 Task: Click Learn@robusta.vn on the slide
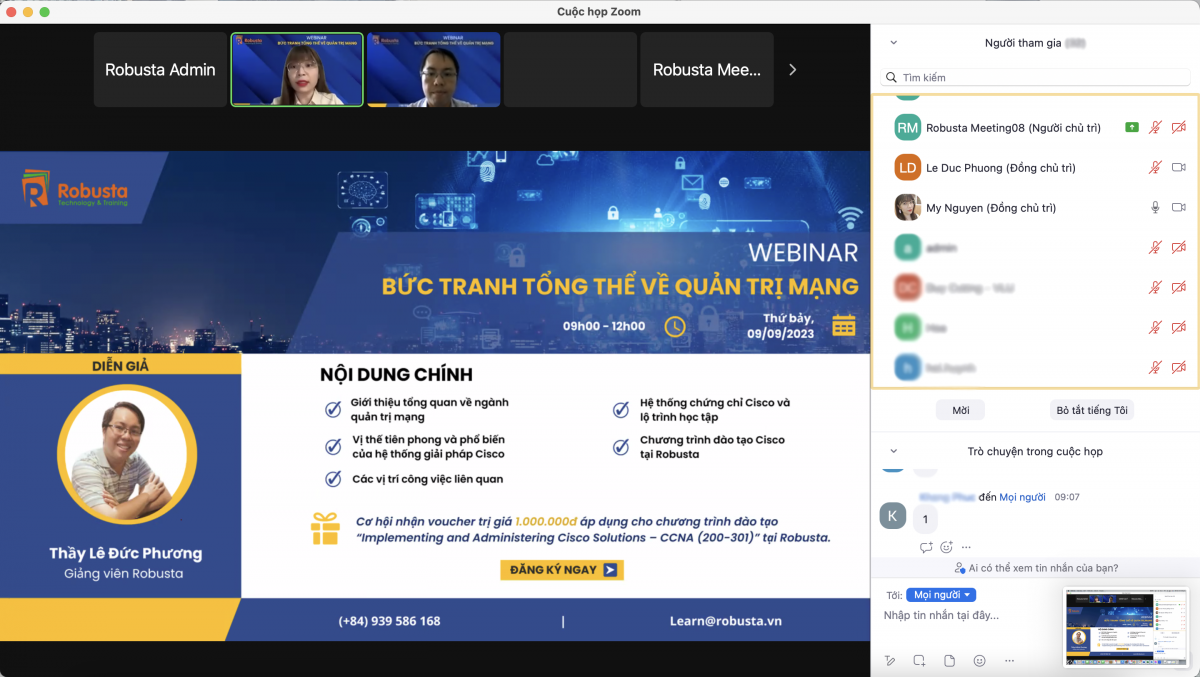pyautogui.click(x=726, y=621)
